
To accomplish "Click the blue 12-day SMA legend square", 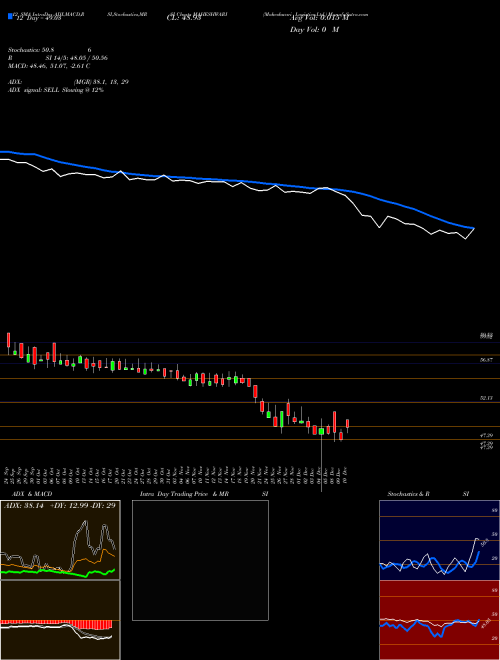I will tap(10, 16).
